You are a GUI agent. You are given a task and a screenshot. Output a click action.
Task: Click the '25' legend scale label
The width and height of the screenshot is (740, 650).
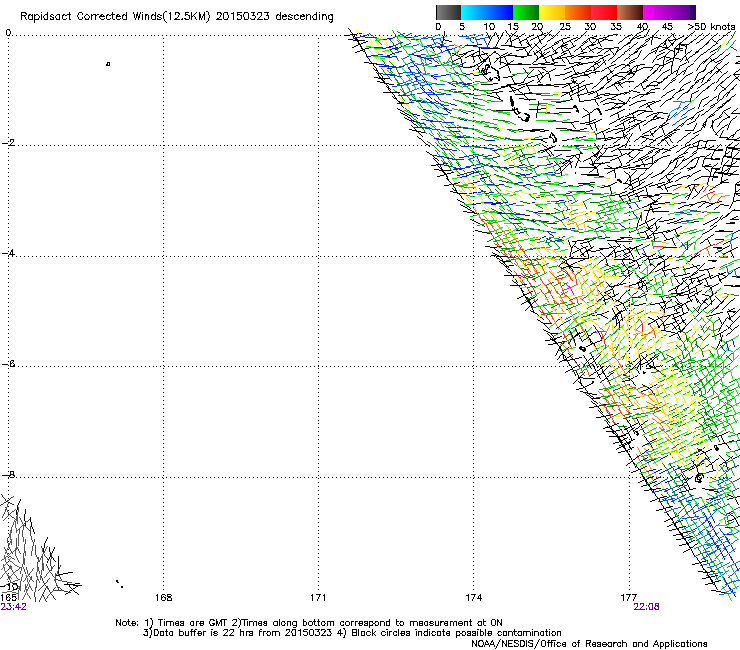pos(565,27)
